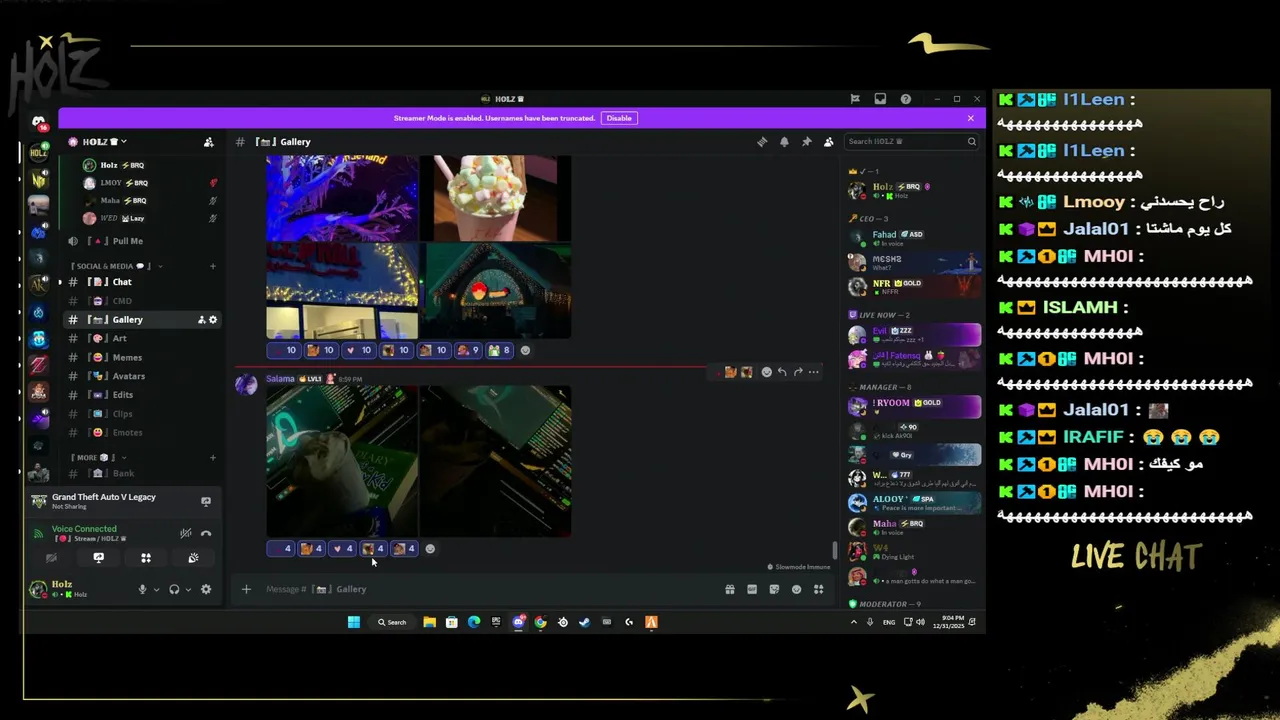Toggle heart reaction with count 10

[x=358, y=350]
